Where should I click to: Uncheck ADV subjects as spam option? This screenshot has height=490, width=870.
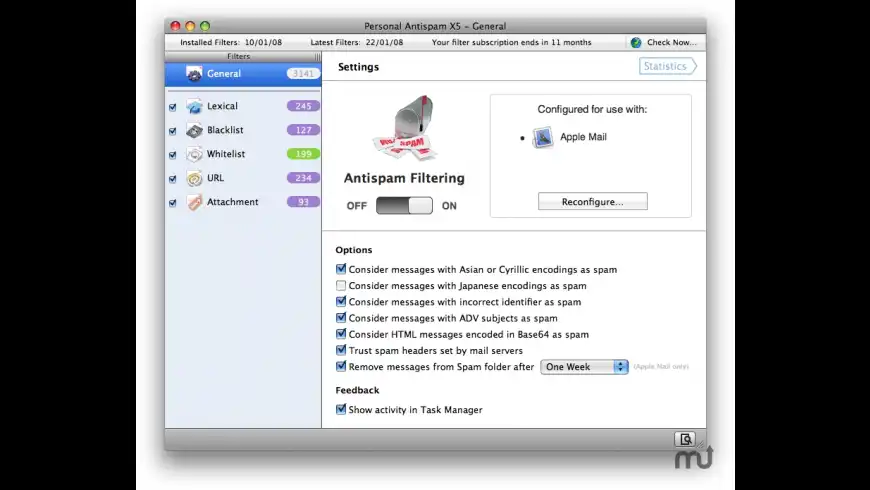click(x=341, y=317)
